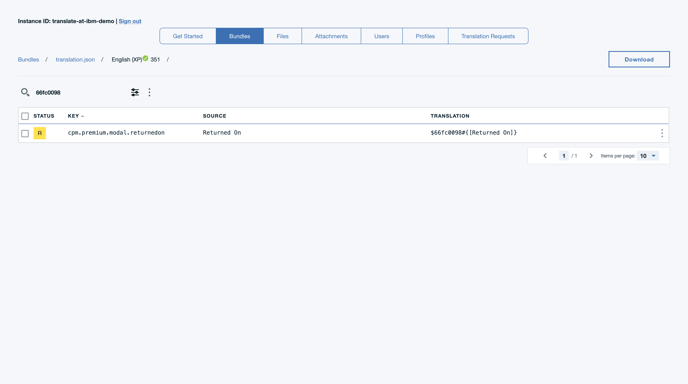The height and width of the screenshot is (384, 688).
Task: Go to the previous page arrow
Action: pyautogui.click(x=545, y=156)
